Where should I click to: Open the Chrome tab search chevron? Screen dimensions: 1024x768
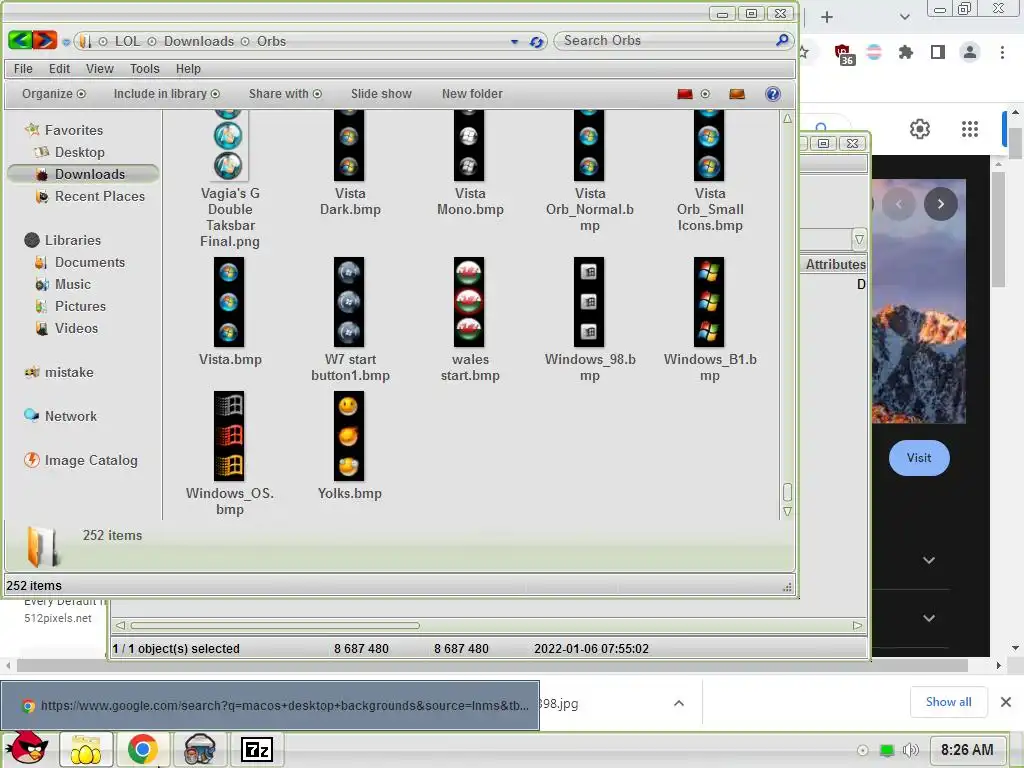pyautogui.click(x=904, y=17)
